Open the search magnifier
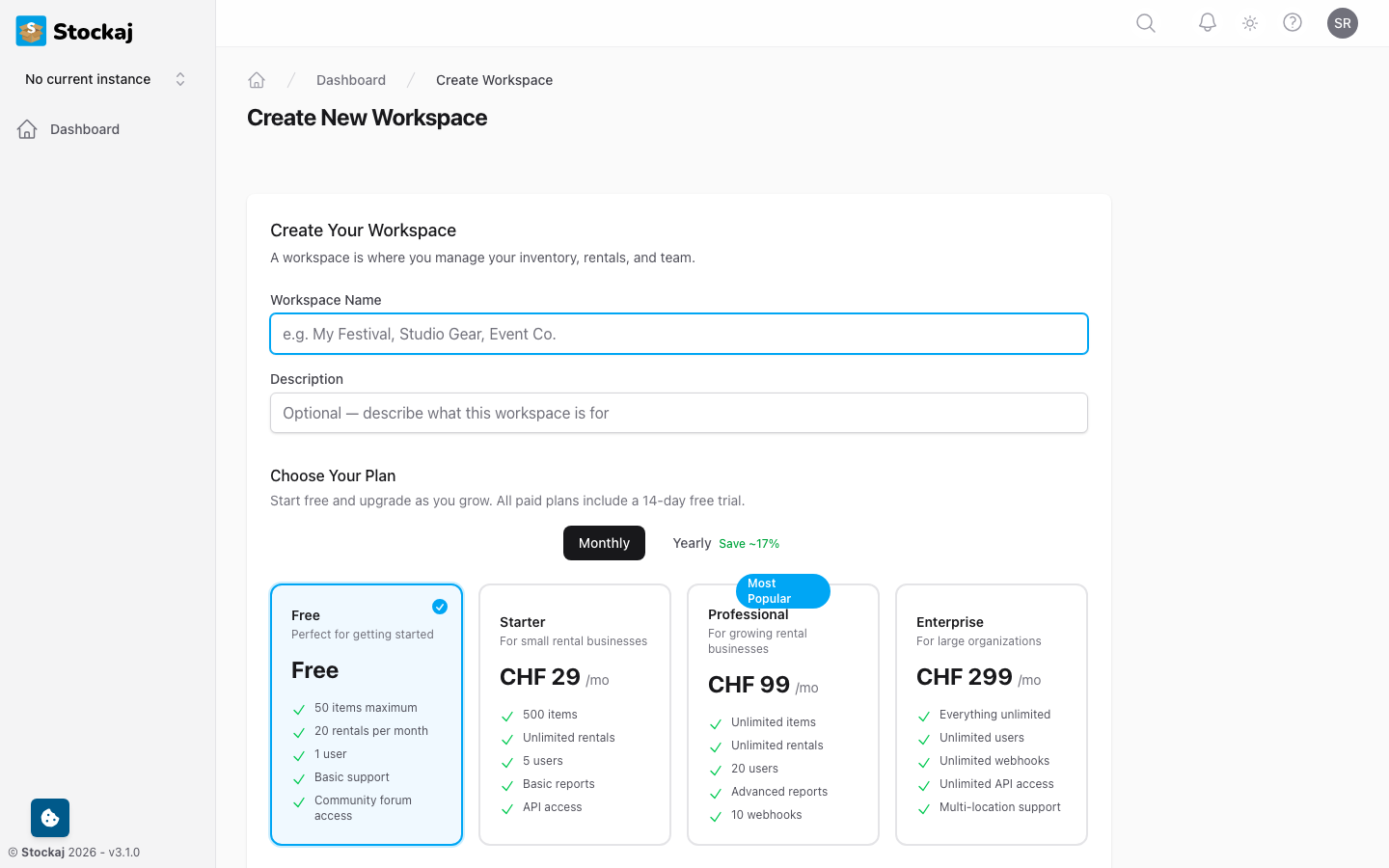Viewport: 1389px width, 868px height. 1145,22
